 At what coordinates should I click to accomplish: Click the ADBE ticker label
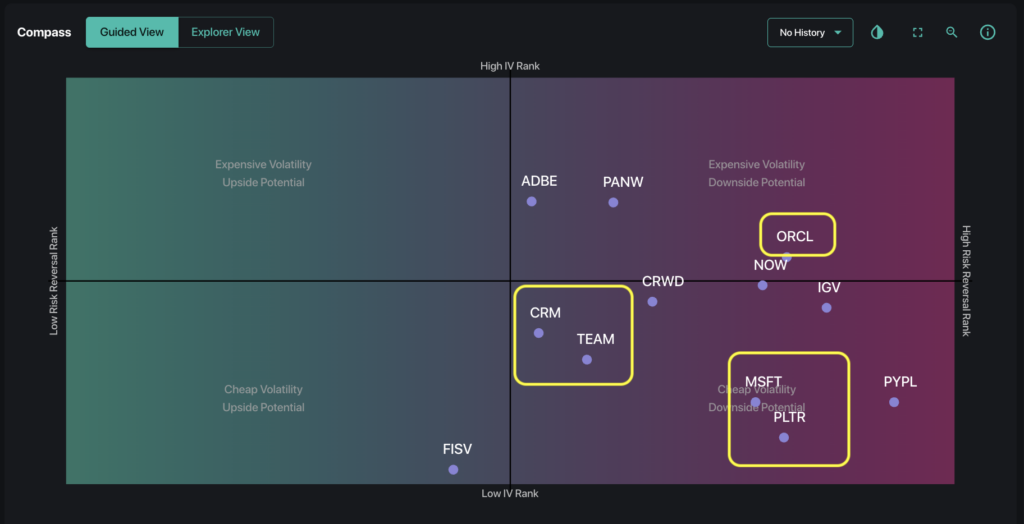(x=539, y=182)
